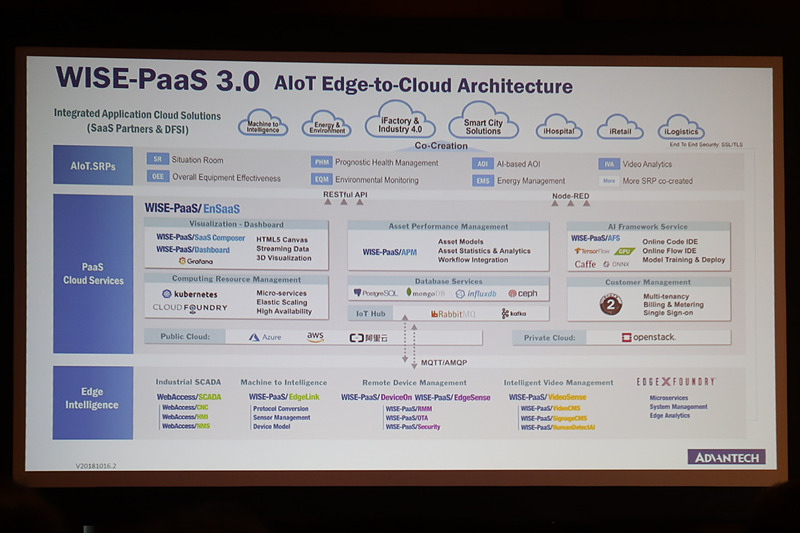Click 'WebAccess/SCADA' text
Screen dimensions: 800x533
coord(189,397)
